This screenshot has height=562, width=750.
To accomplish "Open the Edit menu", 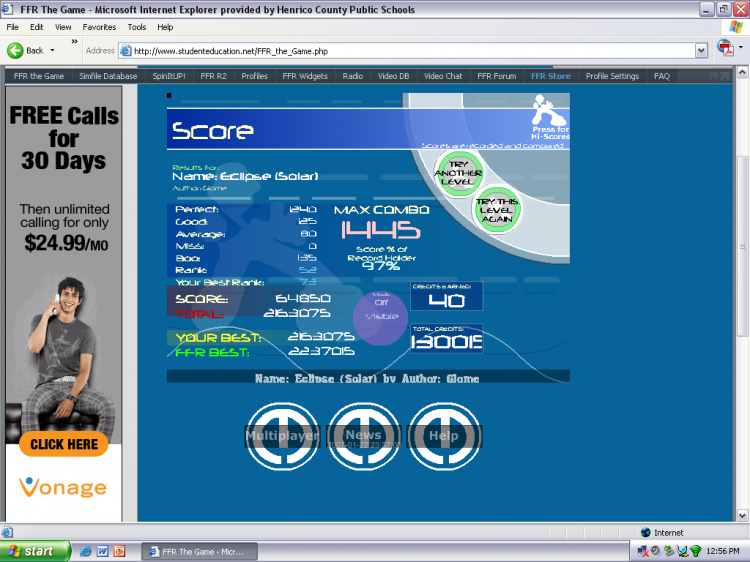I will (36, 27).
